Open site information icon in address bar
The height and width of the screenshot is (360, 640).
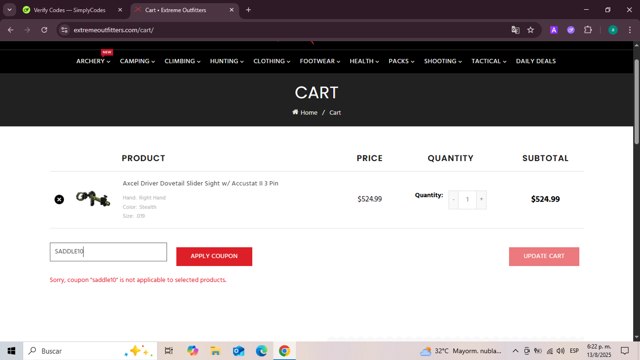(x=64, y=30)
